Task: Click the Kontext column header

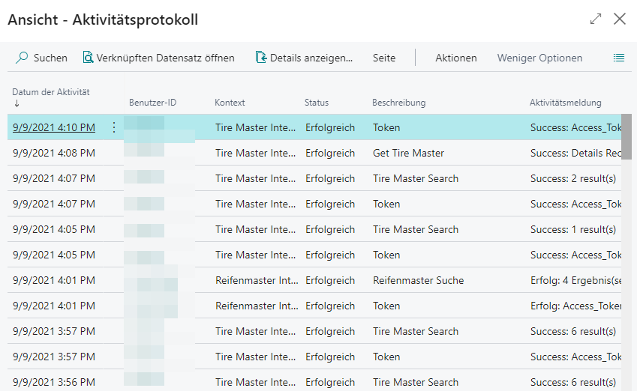Action: [230, 103]
